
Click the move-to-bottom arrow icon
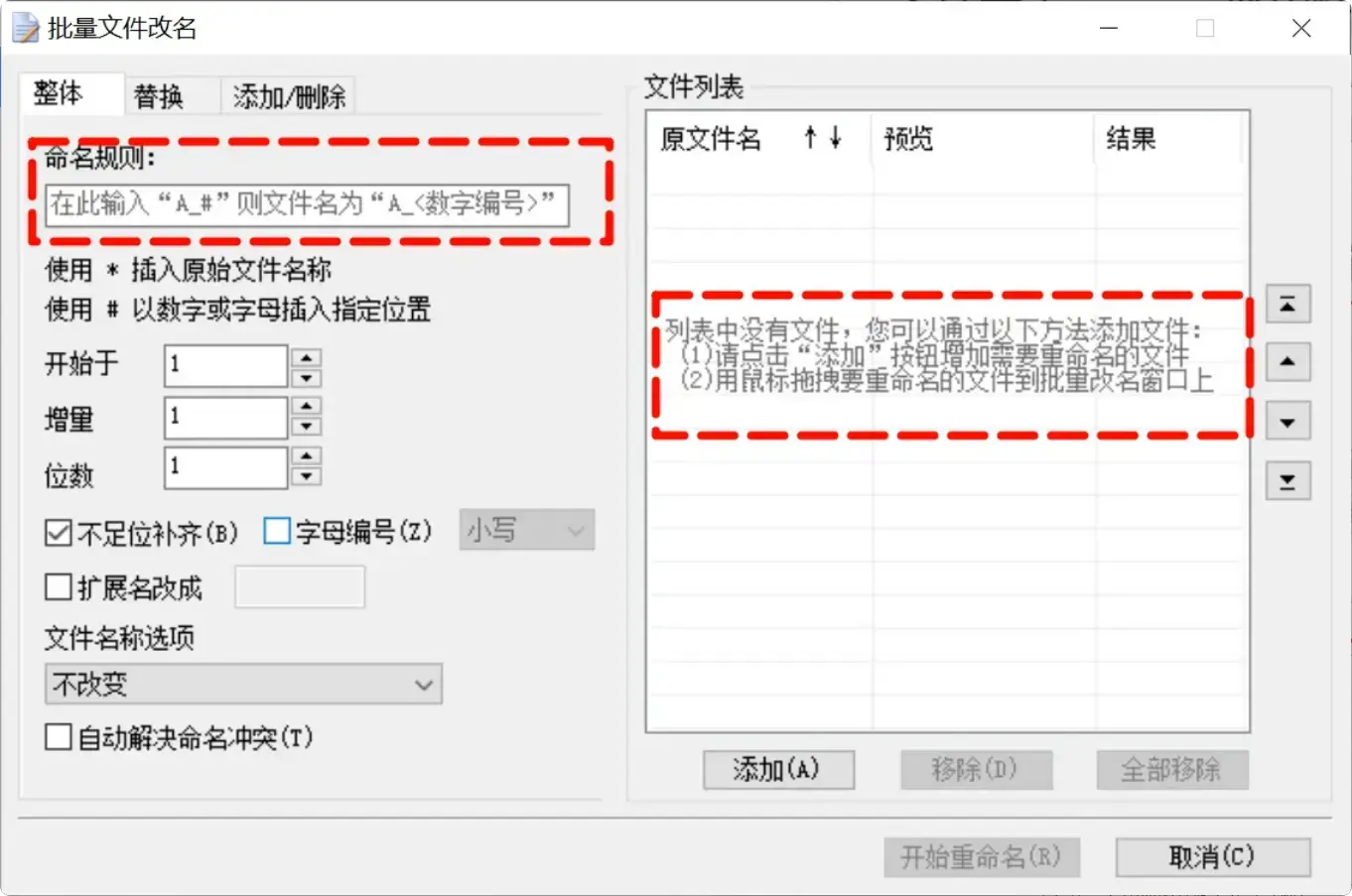coord(1287,480)
